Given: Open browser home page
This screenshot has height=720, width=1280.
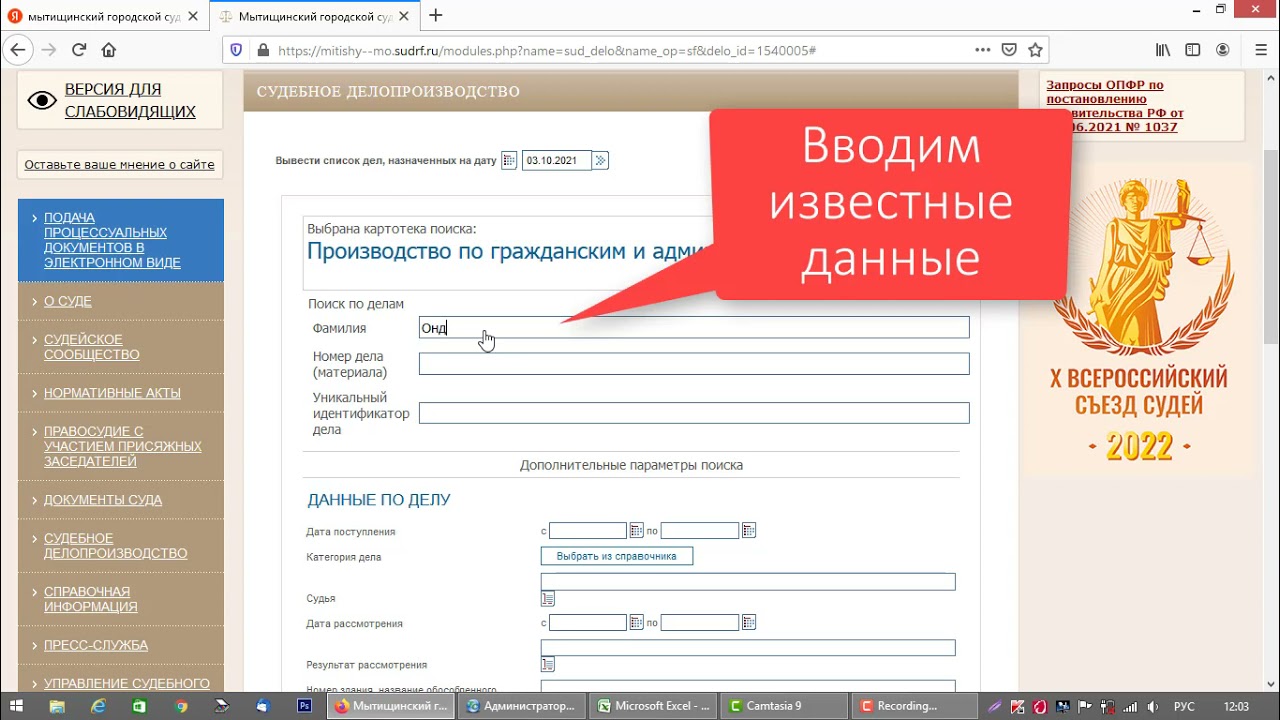Looking at the screenshot, I should (x=109, y=50).
